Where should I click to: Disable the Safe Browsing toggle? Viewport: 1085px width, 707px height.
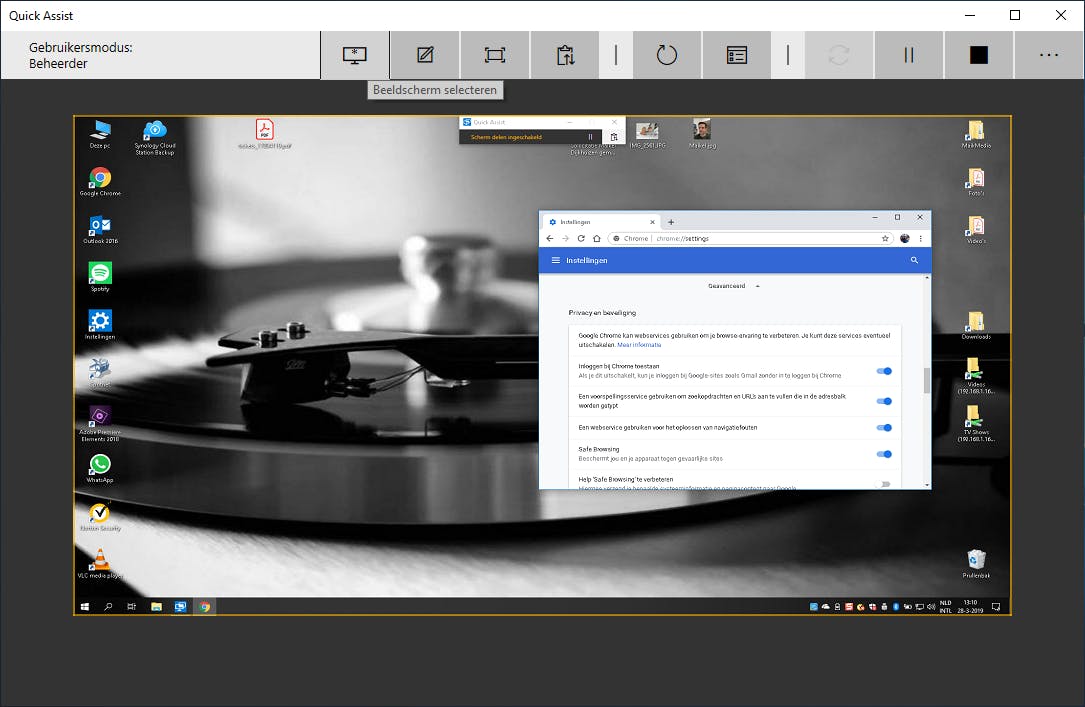pos(883,454)
